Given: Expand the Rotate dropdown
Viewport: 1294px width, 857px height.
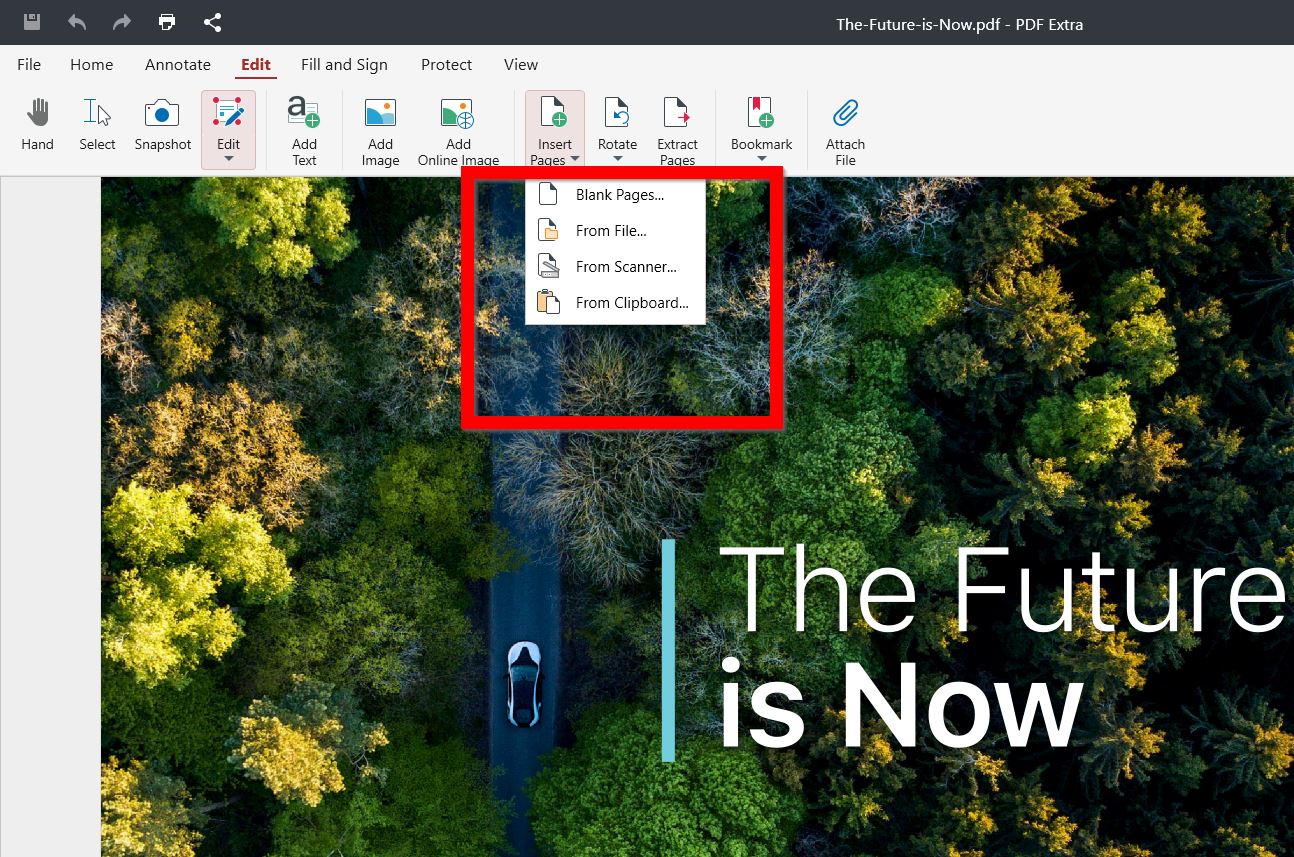Looking at the screenshot, I should [617, 158].
